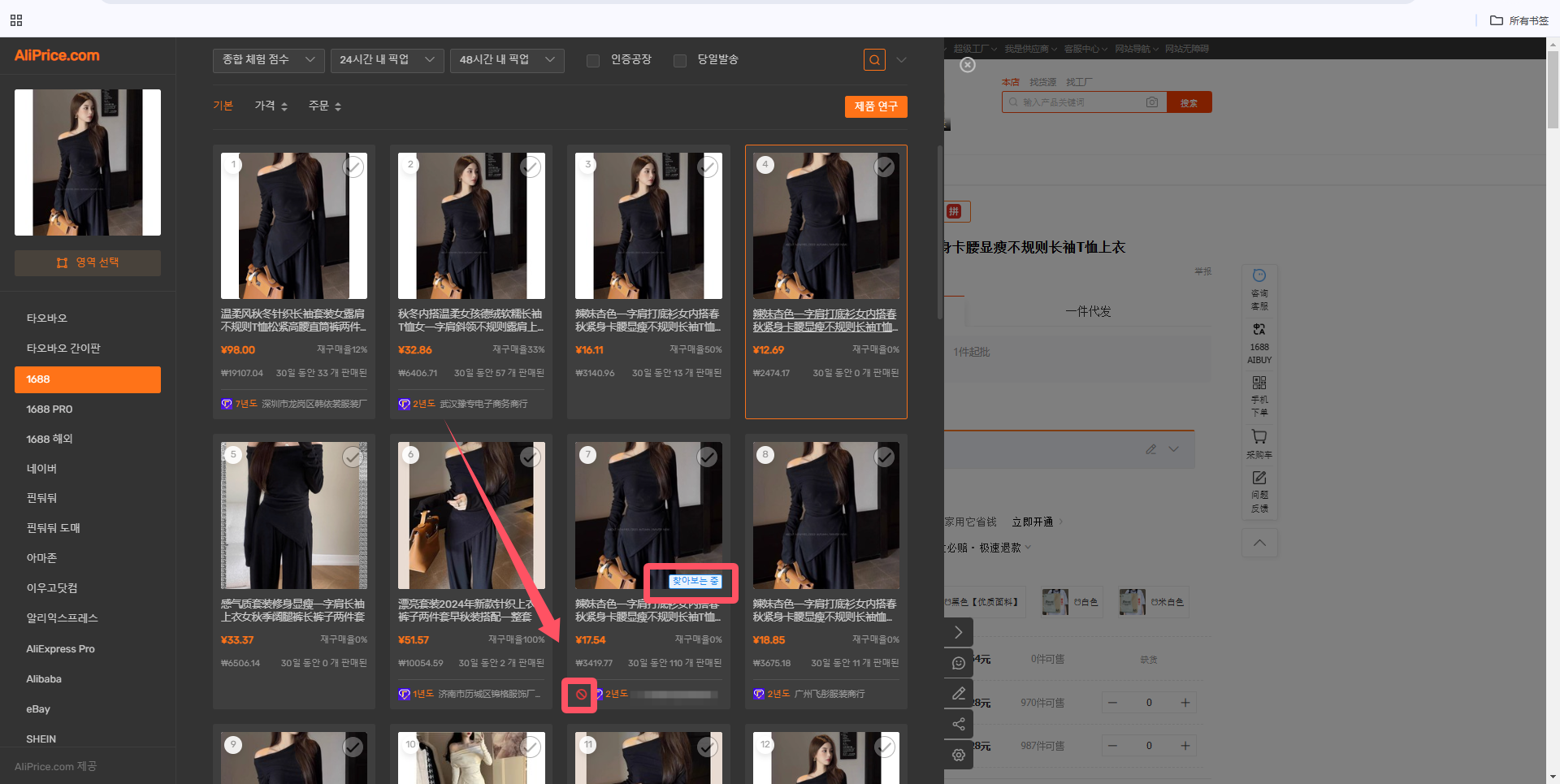Viewport: 1560px width, 784px height.
Task: Toggle the 당일발송 checkbox
Action: pyautogui.click(x=680, y=60)
